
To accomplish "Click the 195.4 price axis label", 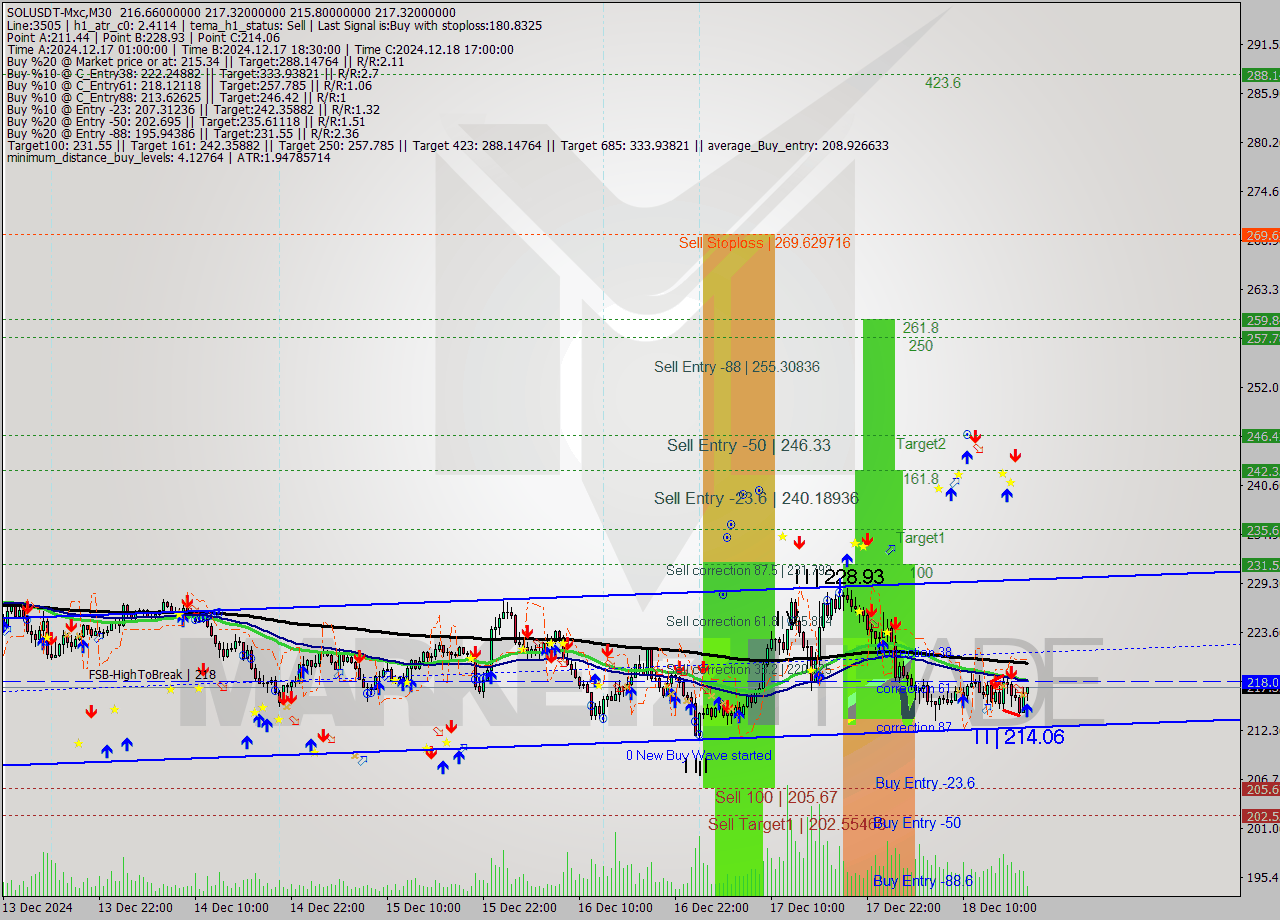I will pyautogui.click(x=1261, y=877).
